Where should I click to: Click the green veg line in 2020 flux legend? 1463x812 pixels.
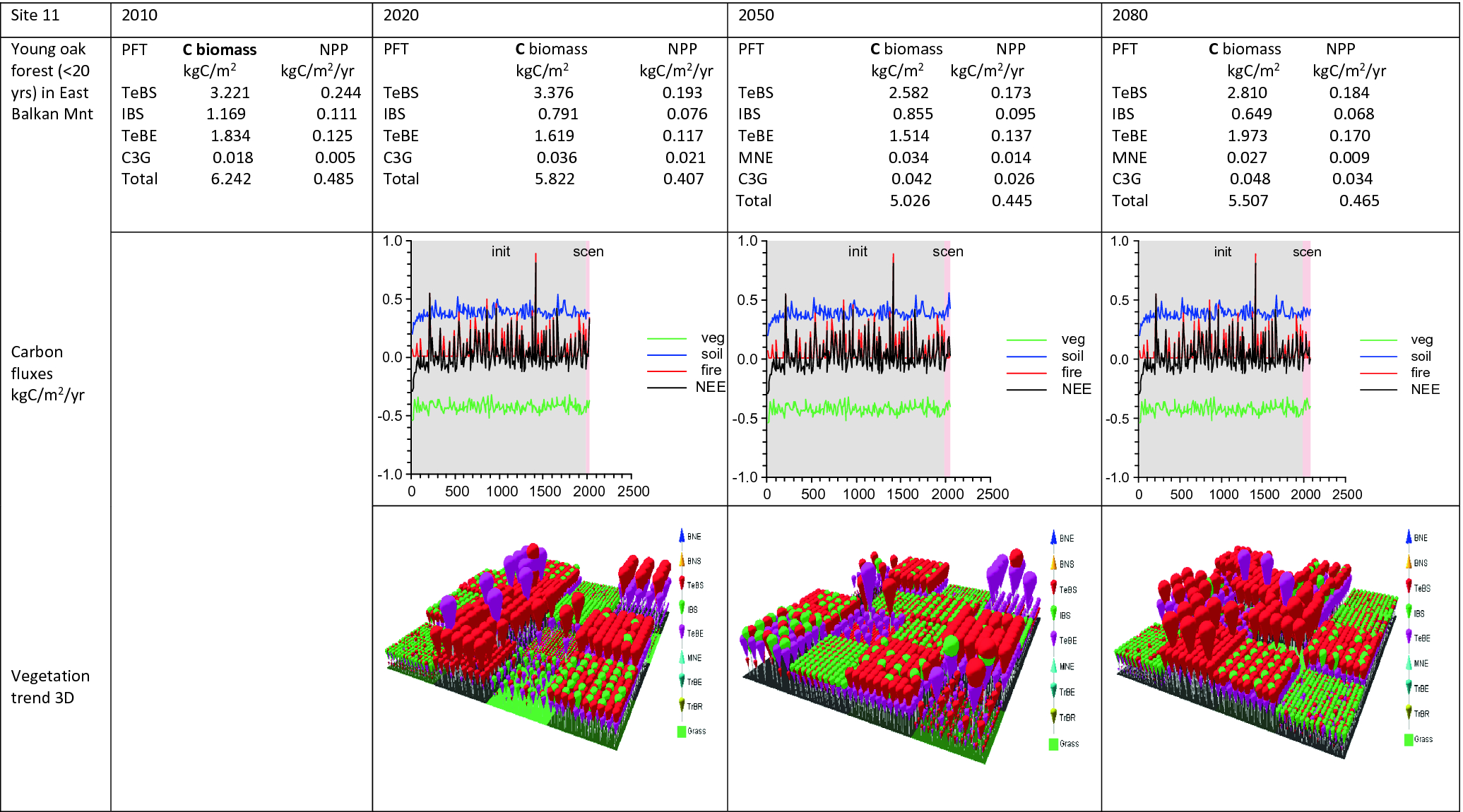(x=667, y=339)
